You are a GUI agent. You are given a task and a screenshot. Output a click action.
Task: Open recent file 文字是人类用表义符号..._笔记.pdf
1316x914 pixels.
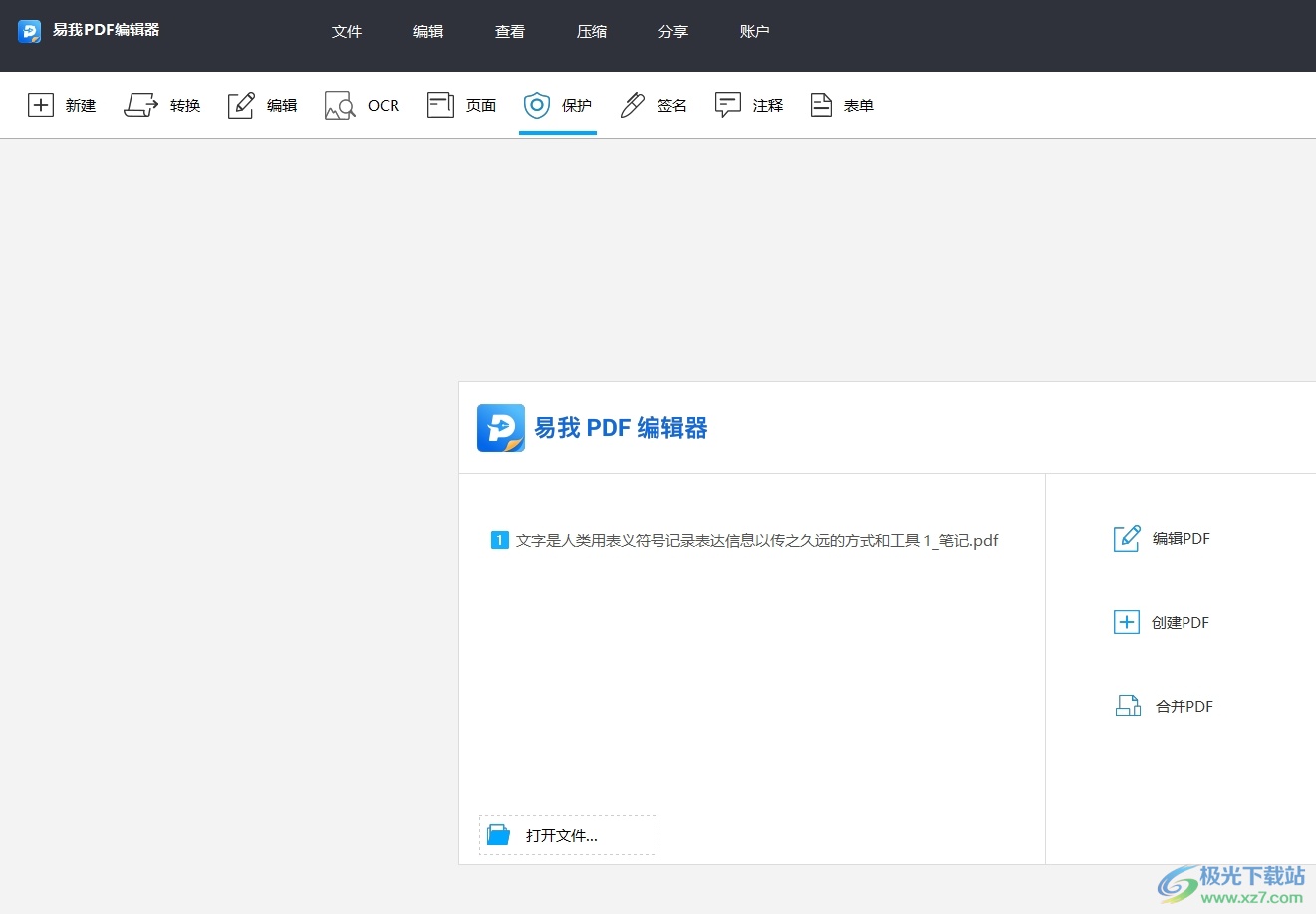(x=757, y=541)
